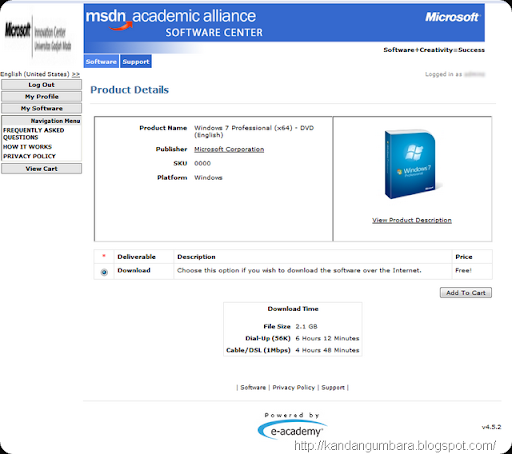Select the '4 Hours 48 Minutes' value
The width and height of the screenshot is (512, 454).
click(x=327, y=350)
